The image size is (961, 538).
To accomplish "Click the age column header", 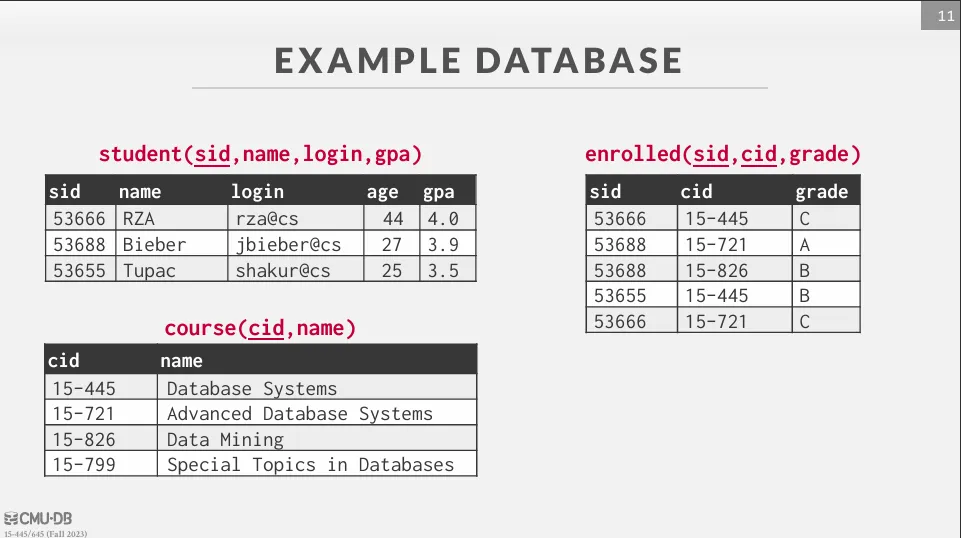I will point(382,192).
